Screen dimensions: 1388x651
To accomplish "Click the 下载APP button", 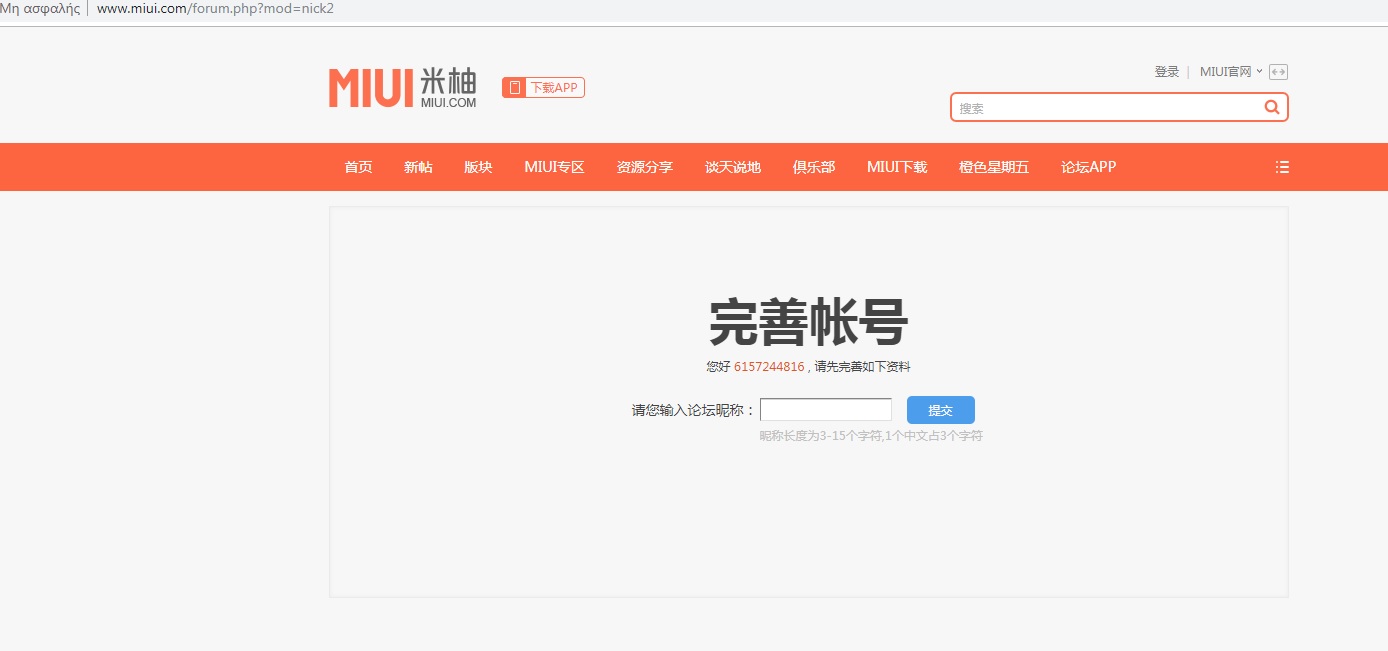I will tap(543, 88).
